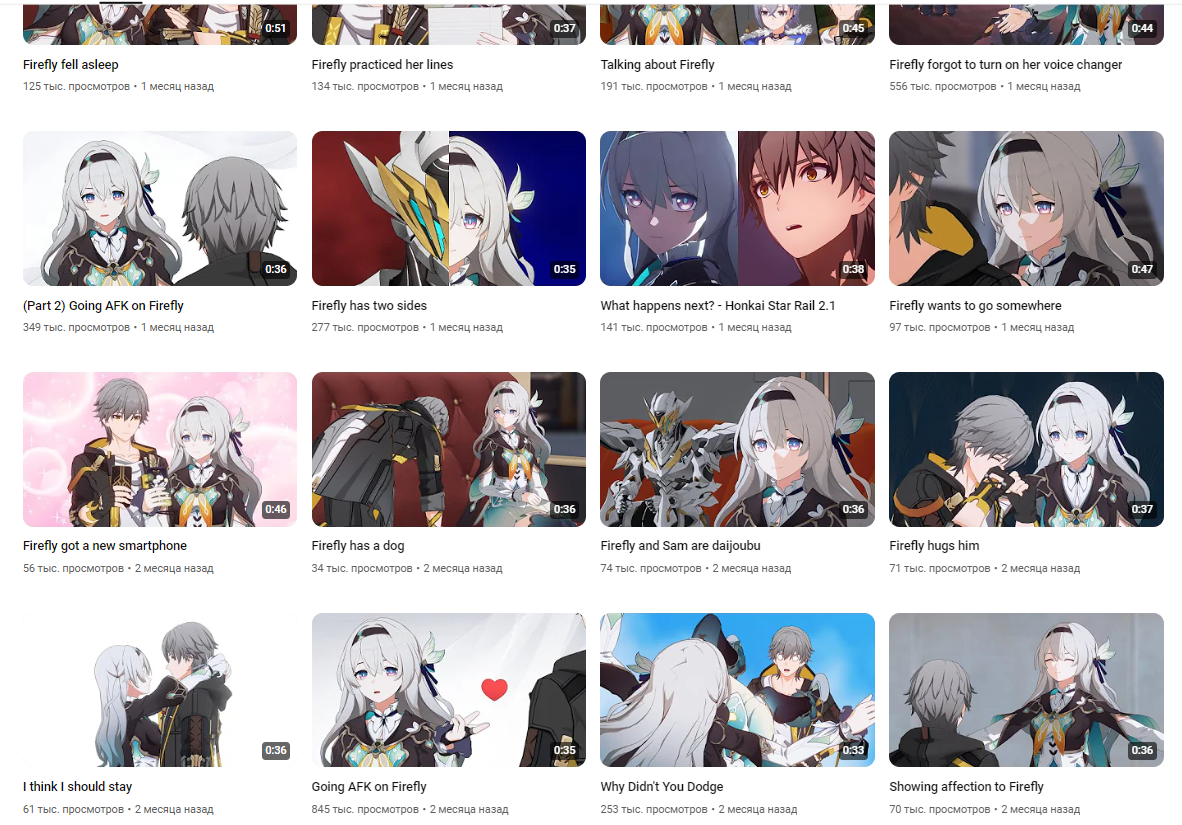This screenshot has width=1182, height=825.
Task: Open the 'Showing affection to Firefly' thumbnail
Action: [1026, 690]
